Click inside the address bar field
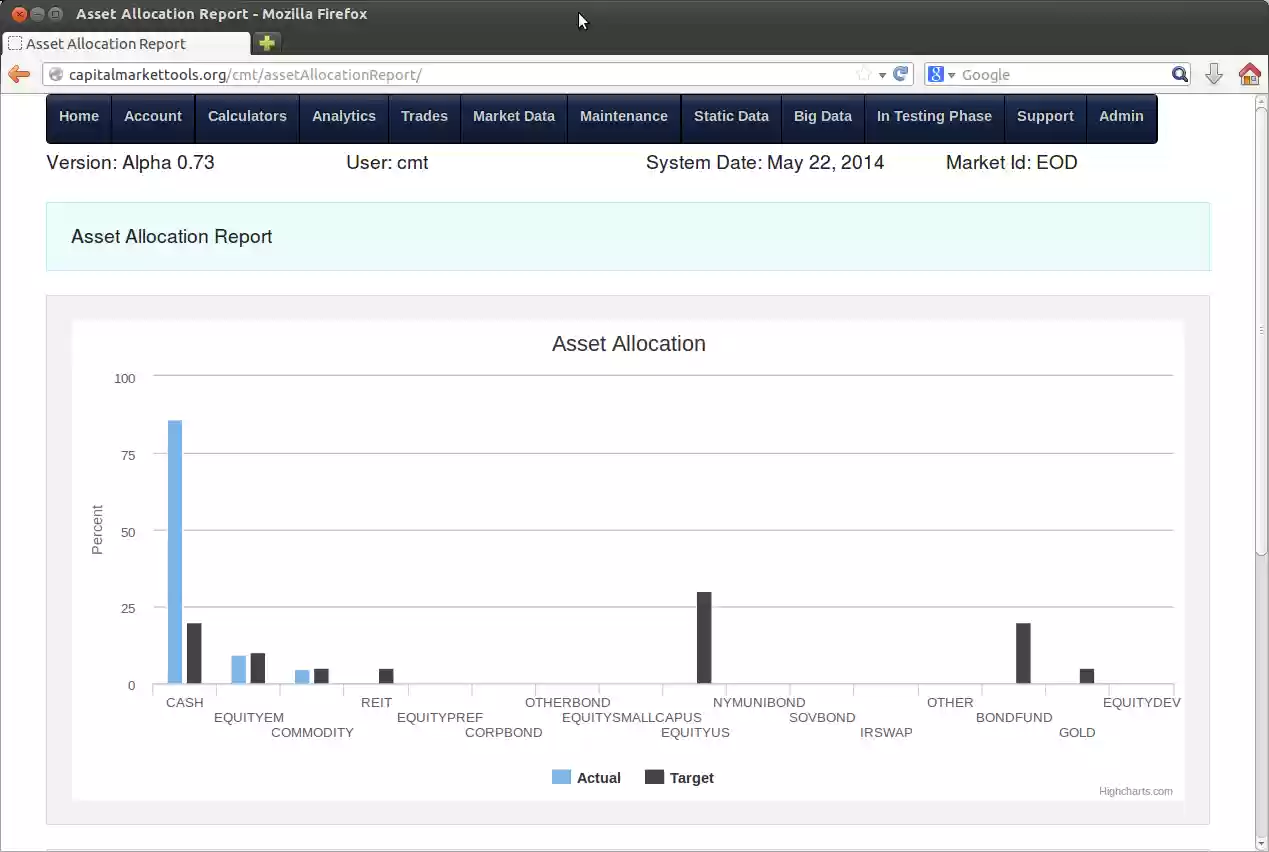1269x852 pixels. click(450, 74)
